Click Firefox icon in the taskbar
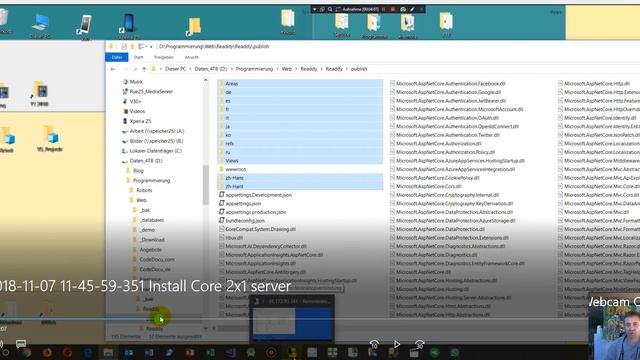The image size is (640, 360). pyautogui.click(x=47, y=352)
